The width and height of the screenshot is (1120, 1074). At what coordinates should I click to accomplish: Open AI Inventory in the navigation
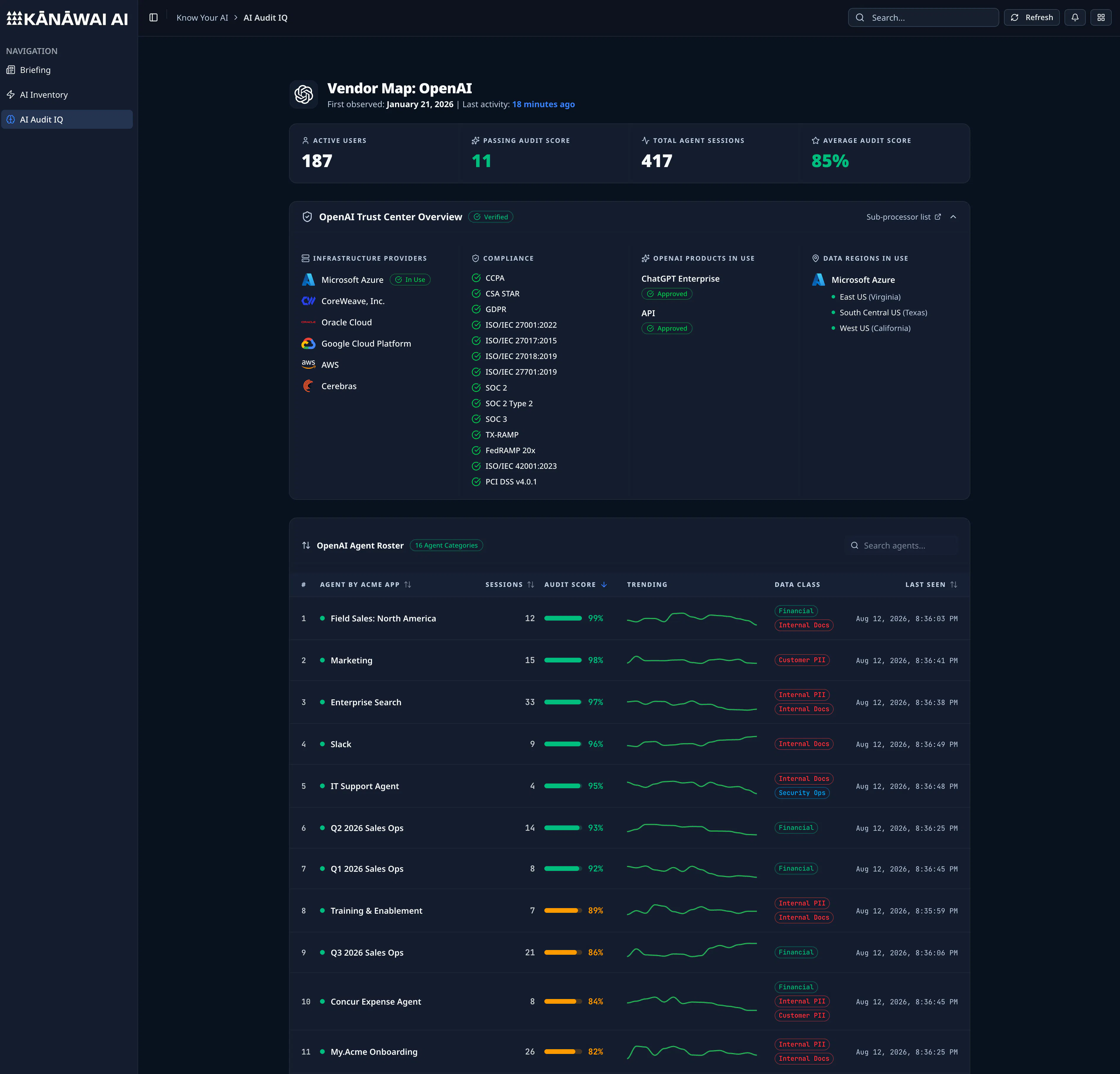pos(67,95)
